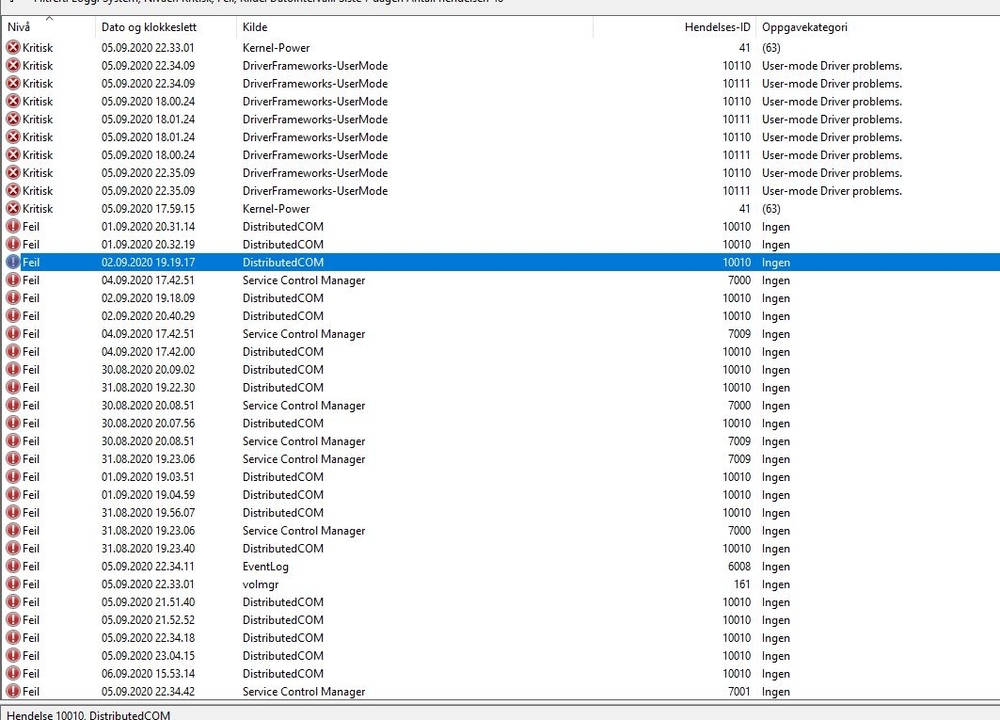The height and width of the screenshot is (720, 1000).
Task: Click error icon of Service Control Manager 7000 at 04.09.2020
Action: [x=13, y=279]
